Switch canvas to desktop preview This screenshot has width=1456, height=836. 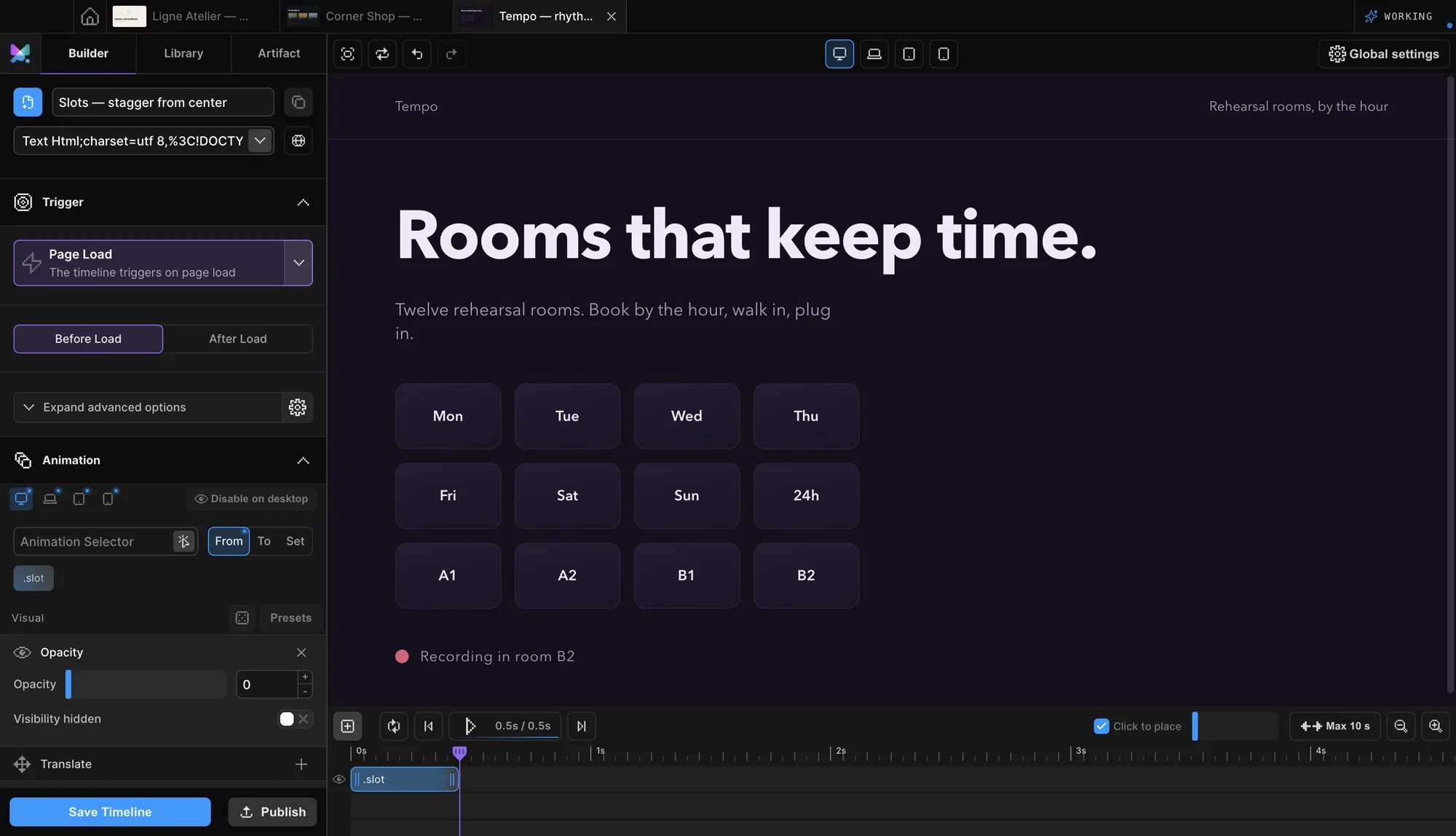pos(839,54)
